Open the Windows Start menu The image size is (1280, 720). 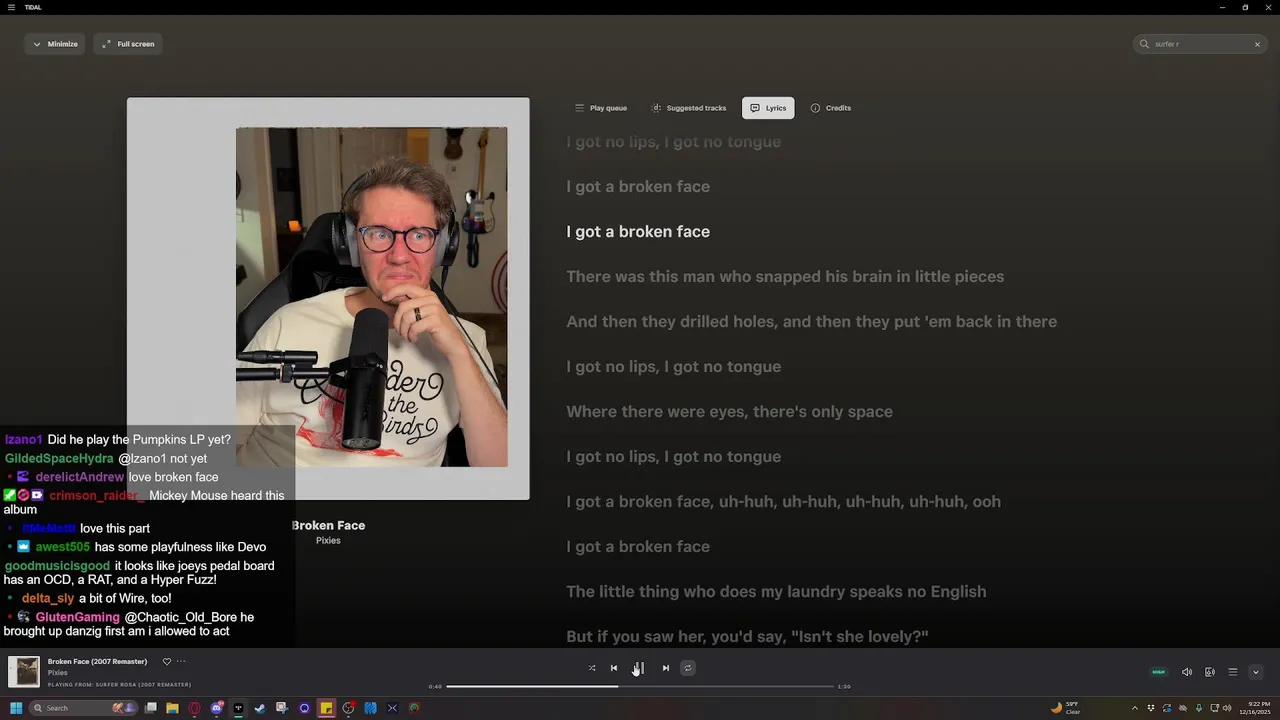point(16,708)
